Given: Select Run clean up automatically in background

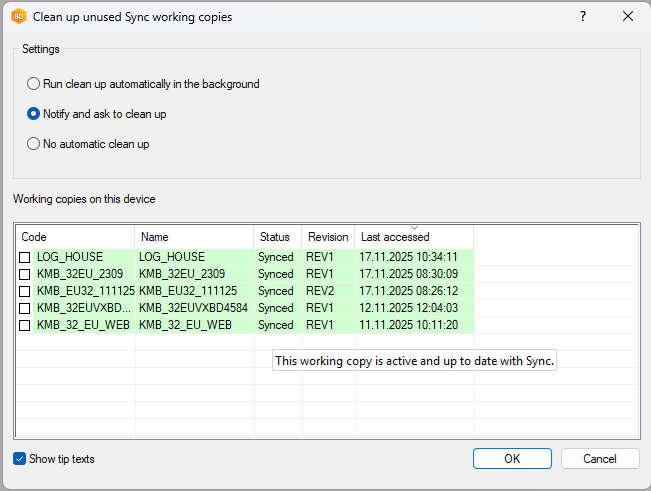Looking at the screenshot, I should click(x=34, y=84).
